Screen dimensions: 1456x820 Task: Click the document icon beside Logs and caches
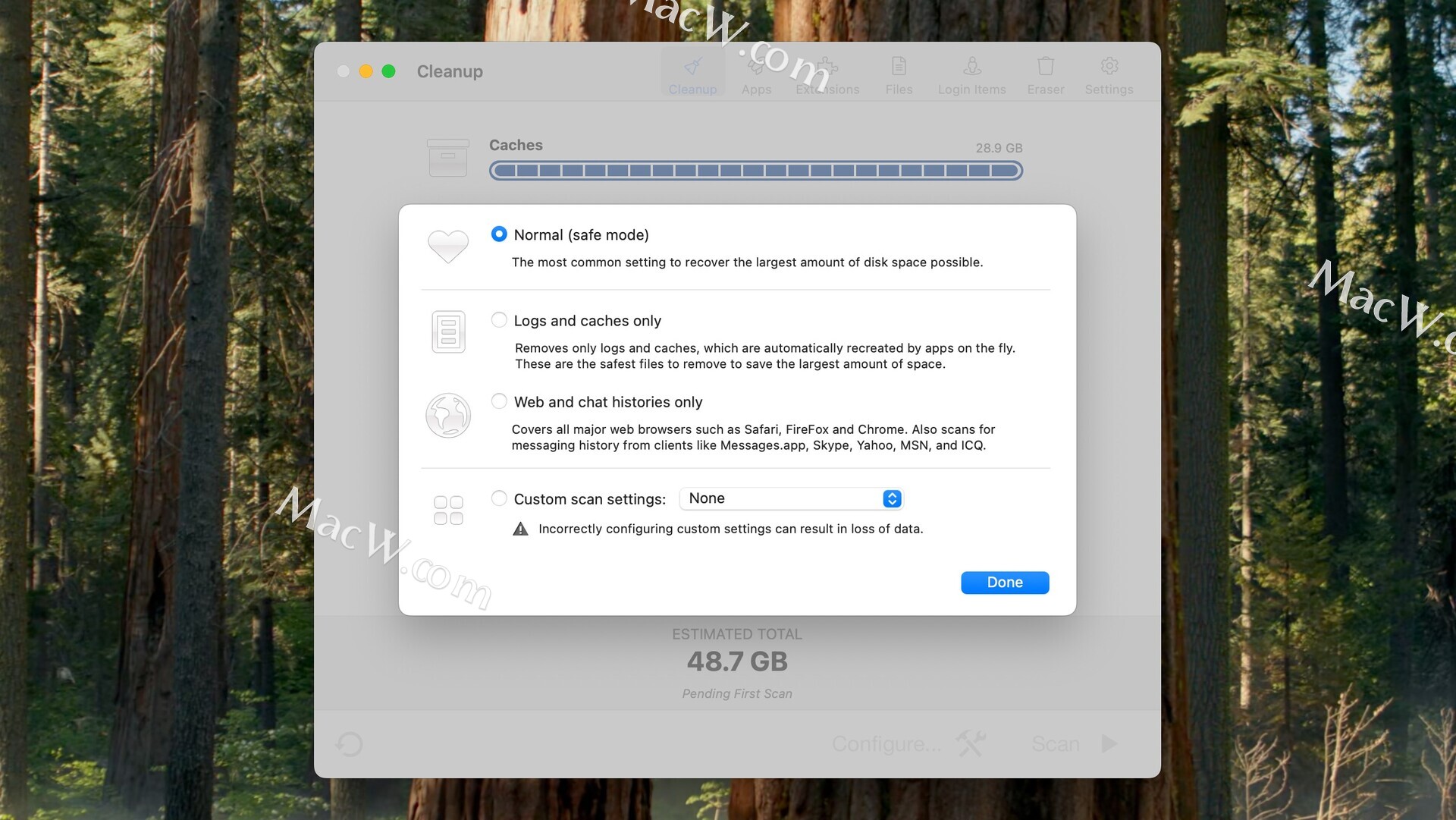448,332
